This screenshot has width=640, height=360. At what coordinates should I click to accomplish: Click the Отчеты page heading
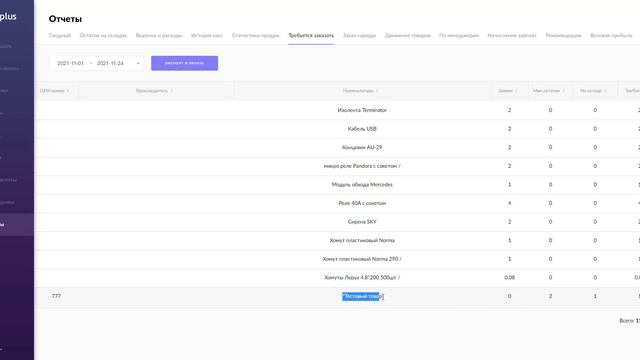point(65,19)
